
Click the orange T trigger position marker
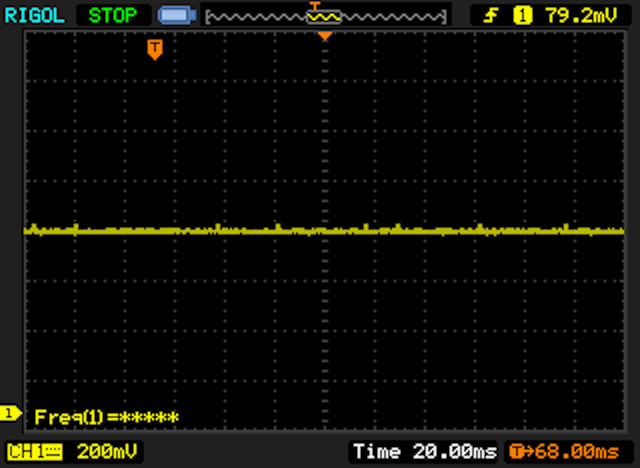pyautogui.click(x=155, y=50)
